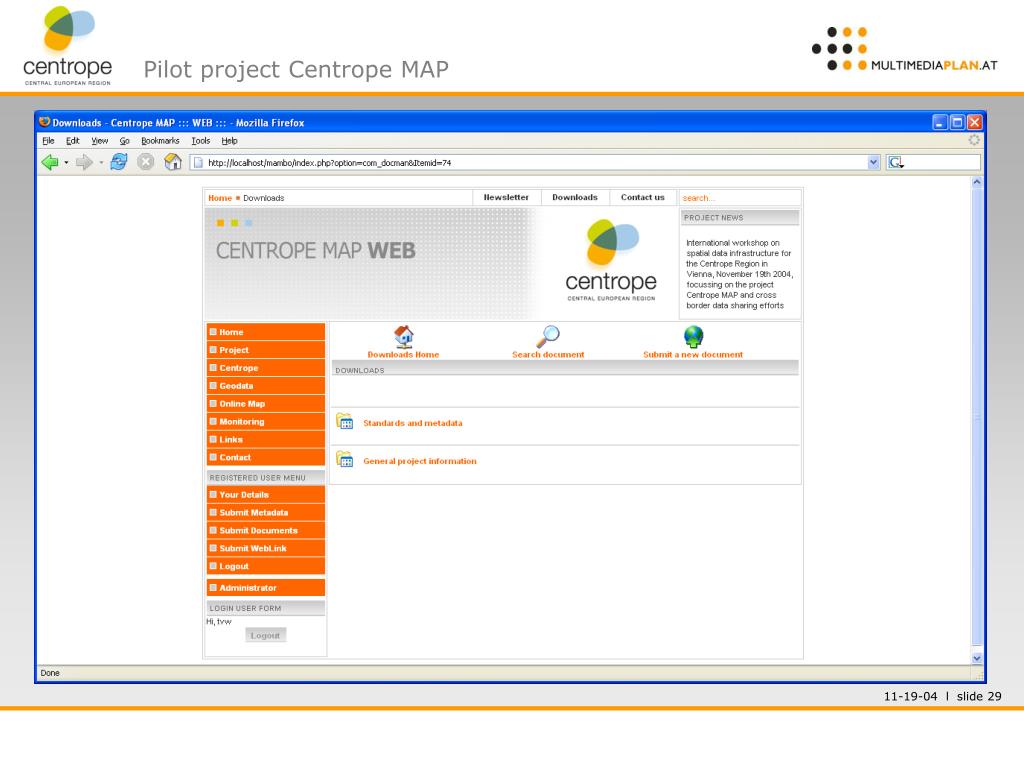Click the Search document magnifier icon
The height and width of the screenshot is (768, 1024).
pos(548,336)
